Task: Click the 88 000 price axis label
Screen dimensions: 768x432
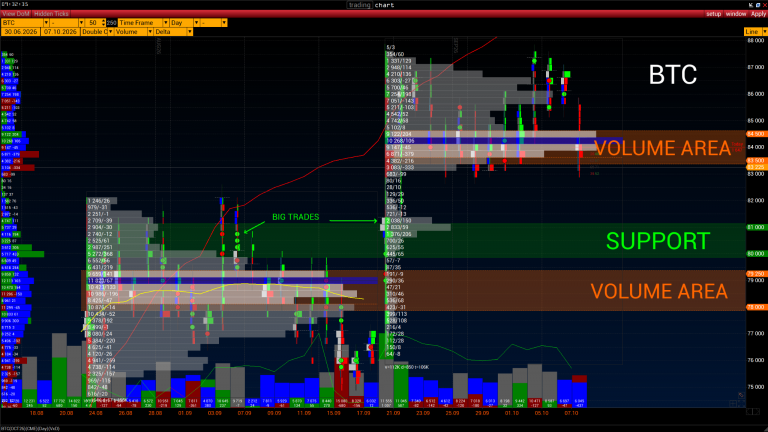Action: (756, 41)
